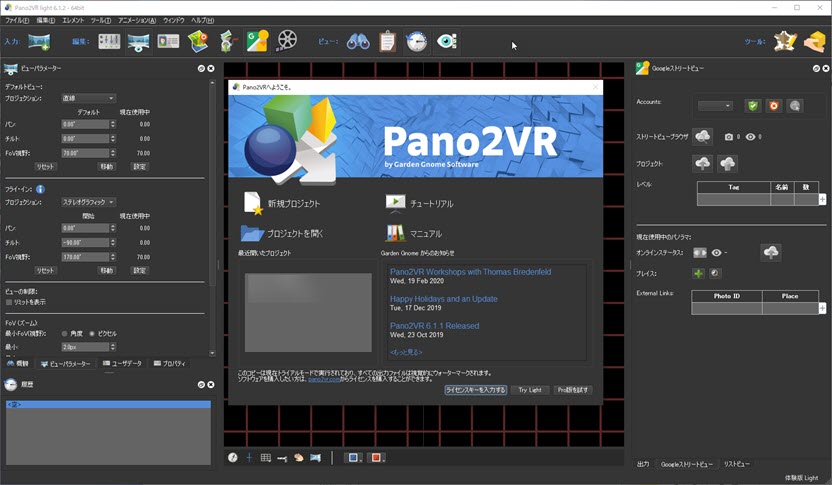Viewport: 832px width, 485px height.
Task: Click the compass icon in viewer toolbar
Action: coord(233,457)
